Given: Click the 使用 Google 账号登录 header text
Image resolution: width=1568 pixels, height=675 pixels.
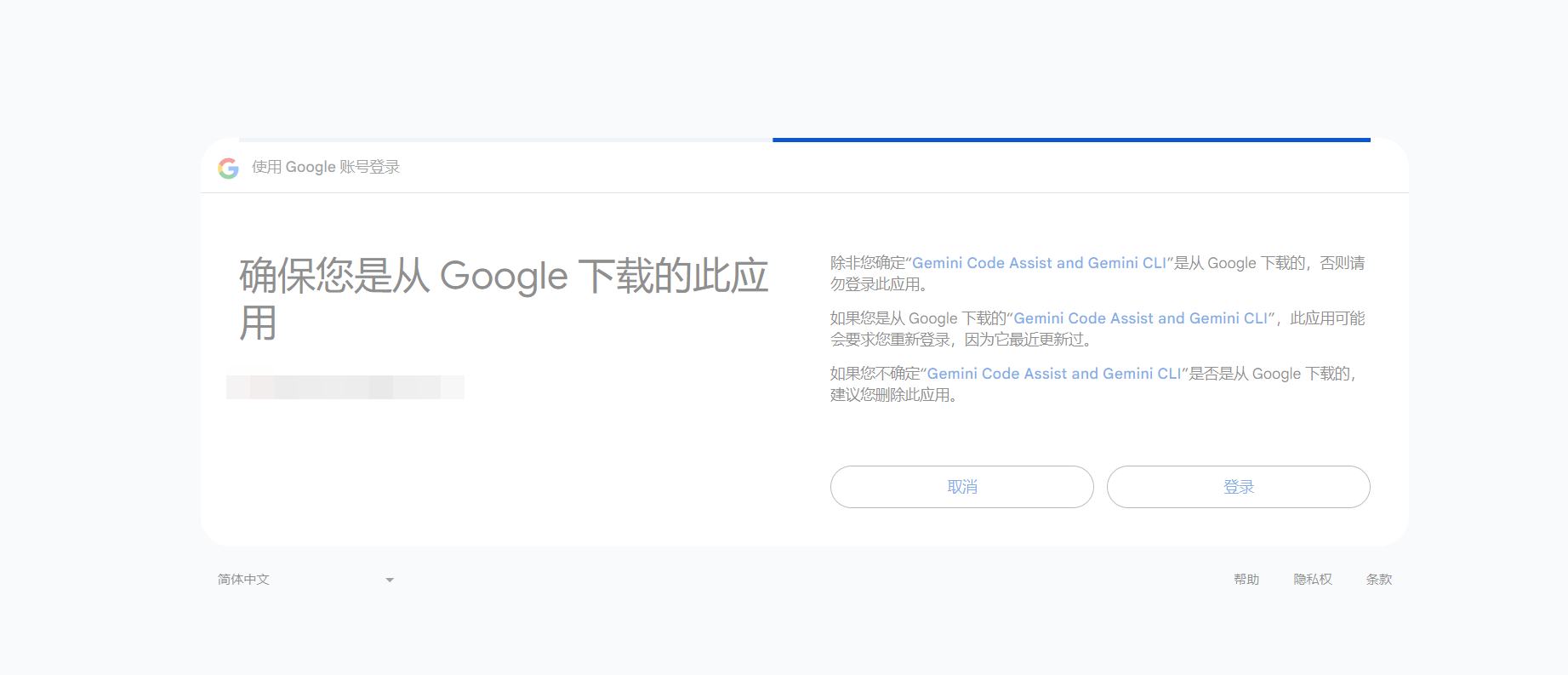Looking at the screenshot, I should click(326, 167).
